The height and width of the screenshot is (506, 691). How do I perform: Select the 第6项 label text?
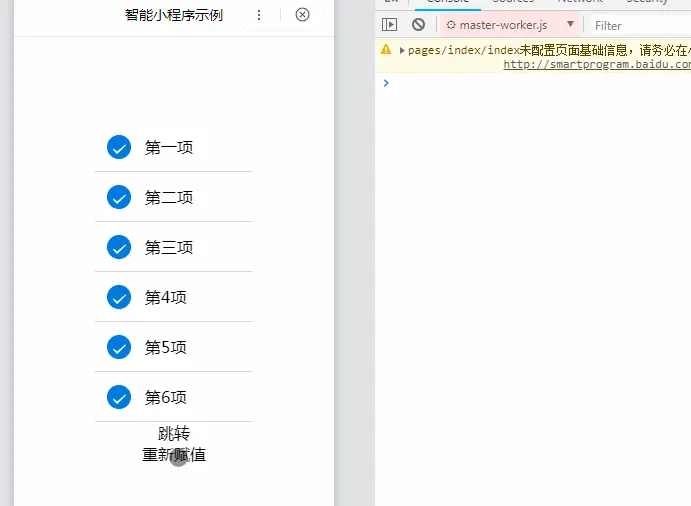click(x=166, y=398)
